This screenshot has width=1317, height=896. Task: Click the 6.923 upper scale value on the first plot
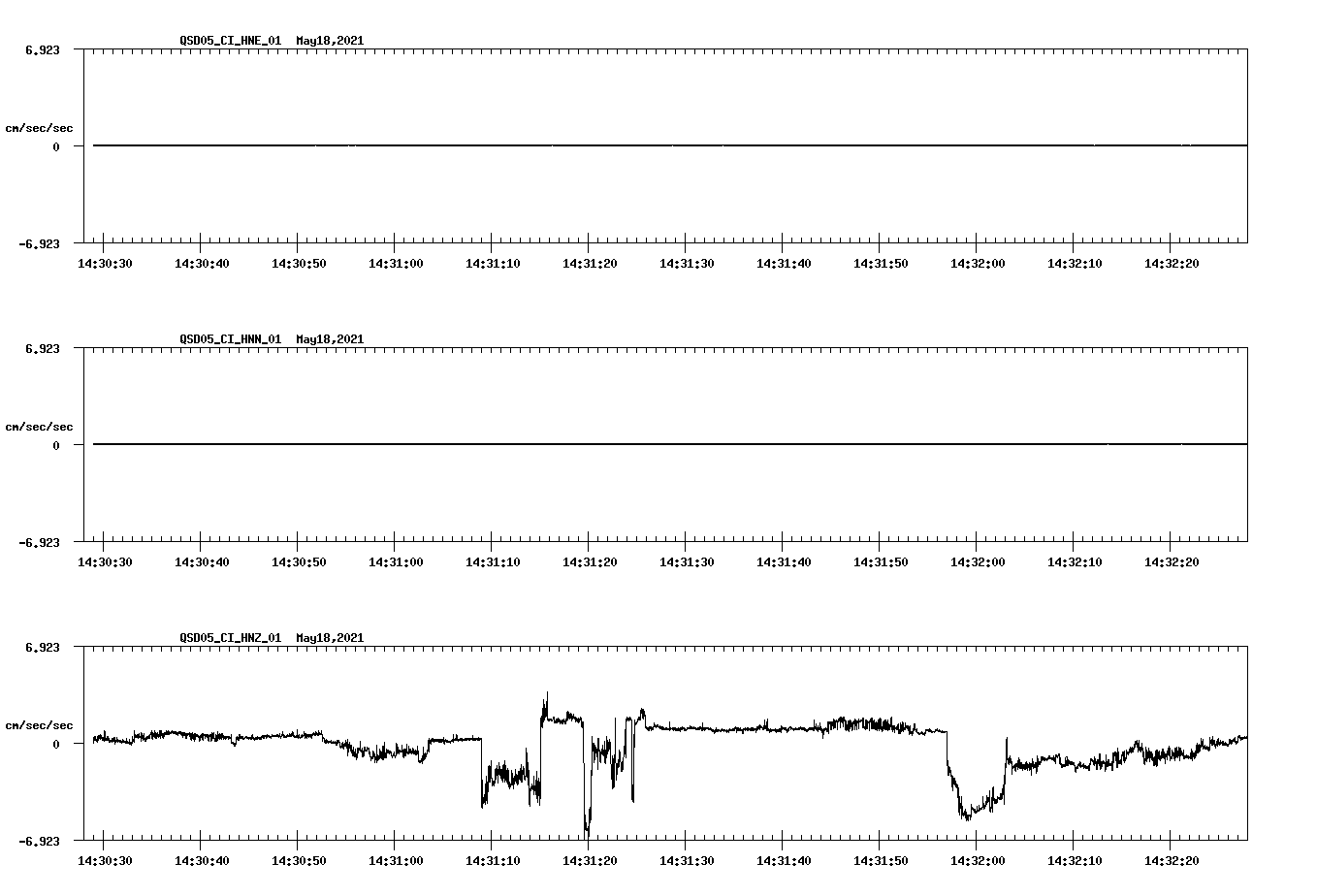[x=43, y=48]
